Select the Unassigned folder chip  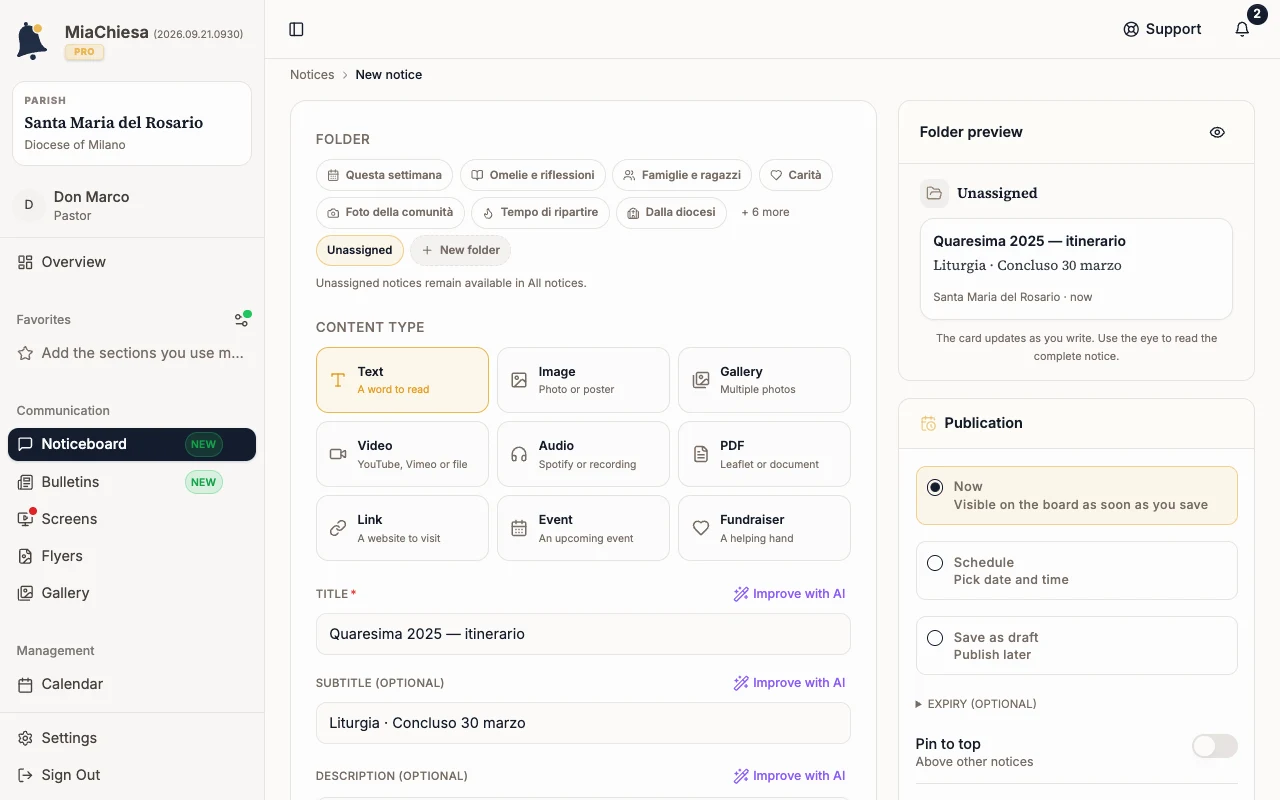tap(360, 250)
